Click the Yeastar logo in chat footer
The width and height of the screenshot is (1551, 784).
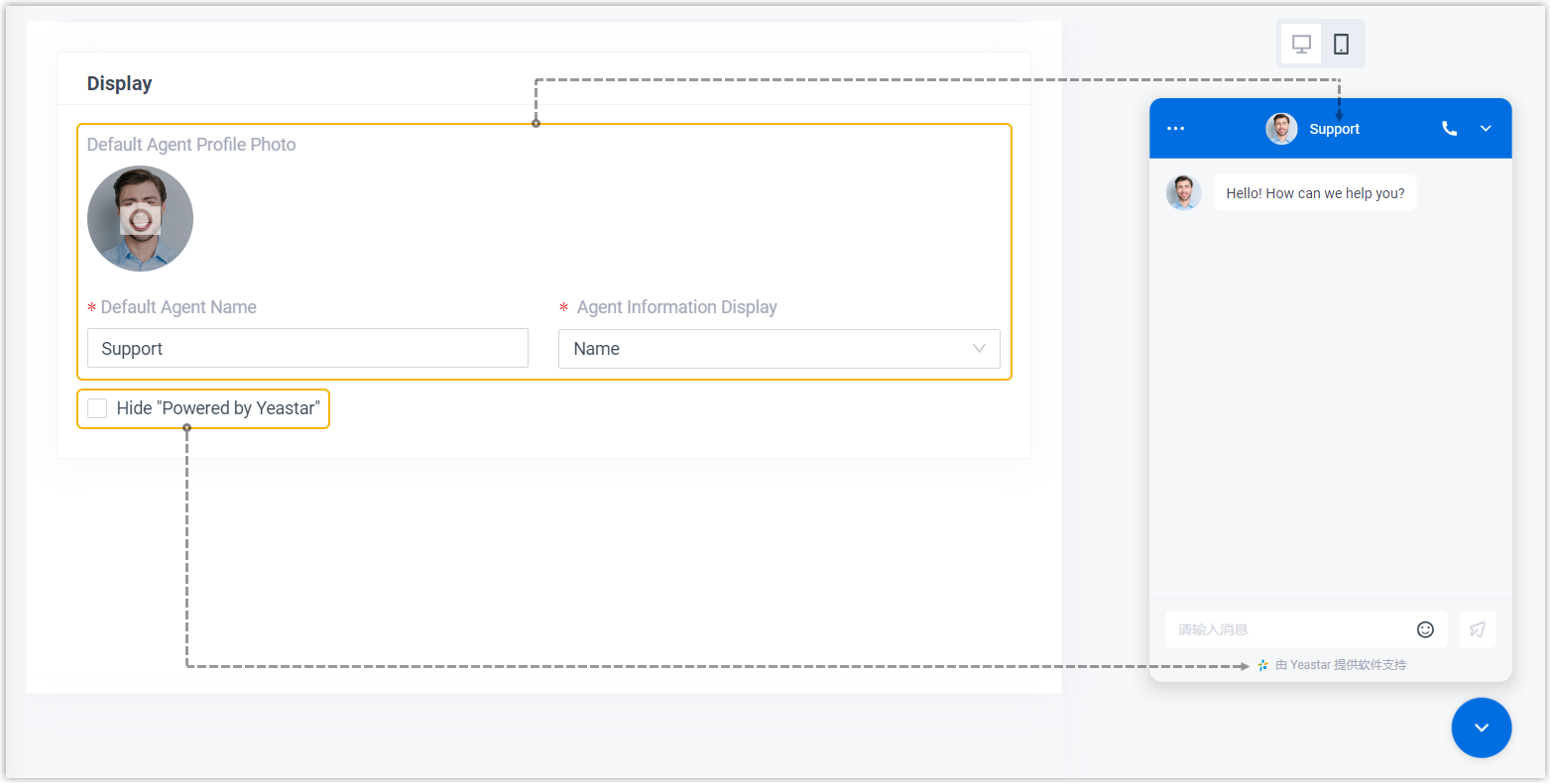pos(1262,665)
